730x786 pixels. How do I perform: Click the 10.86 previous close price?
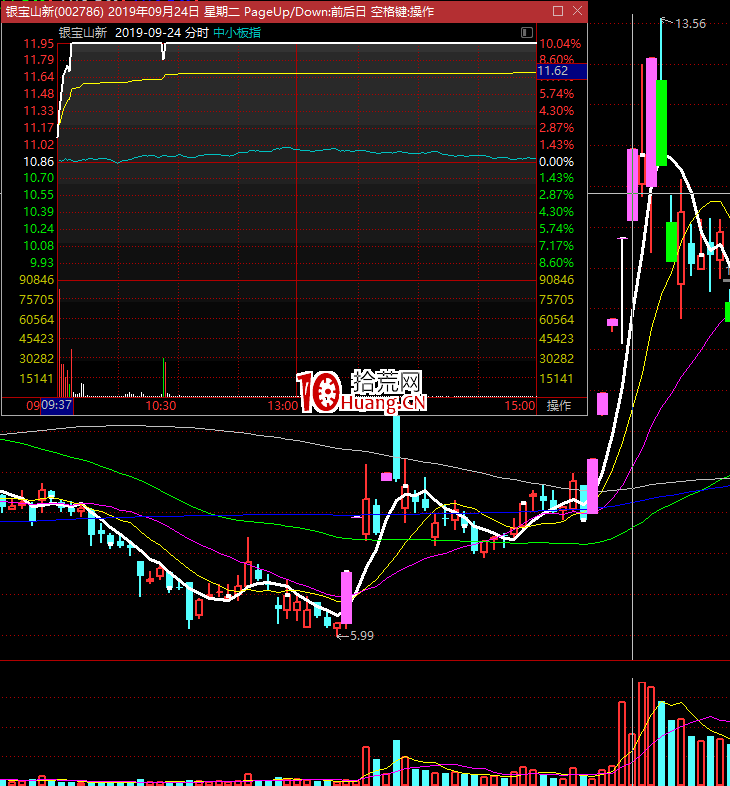point(39,162)
